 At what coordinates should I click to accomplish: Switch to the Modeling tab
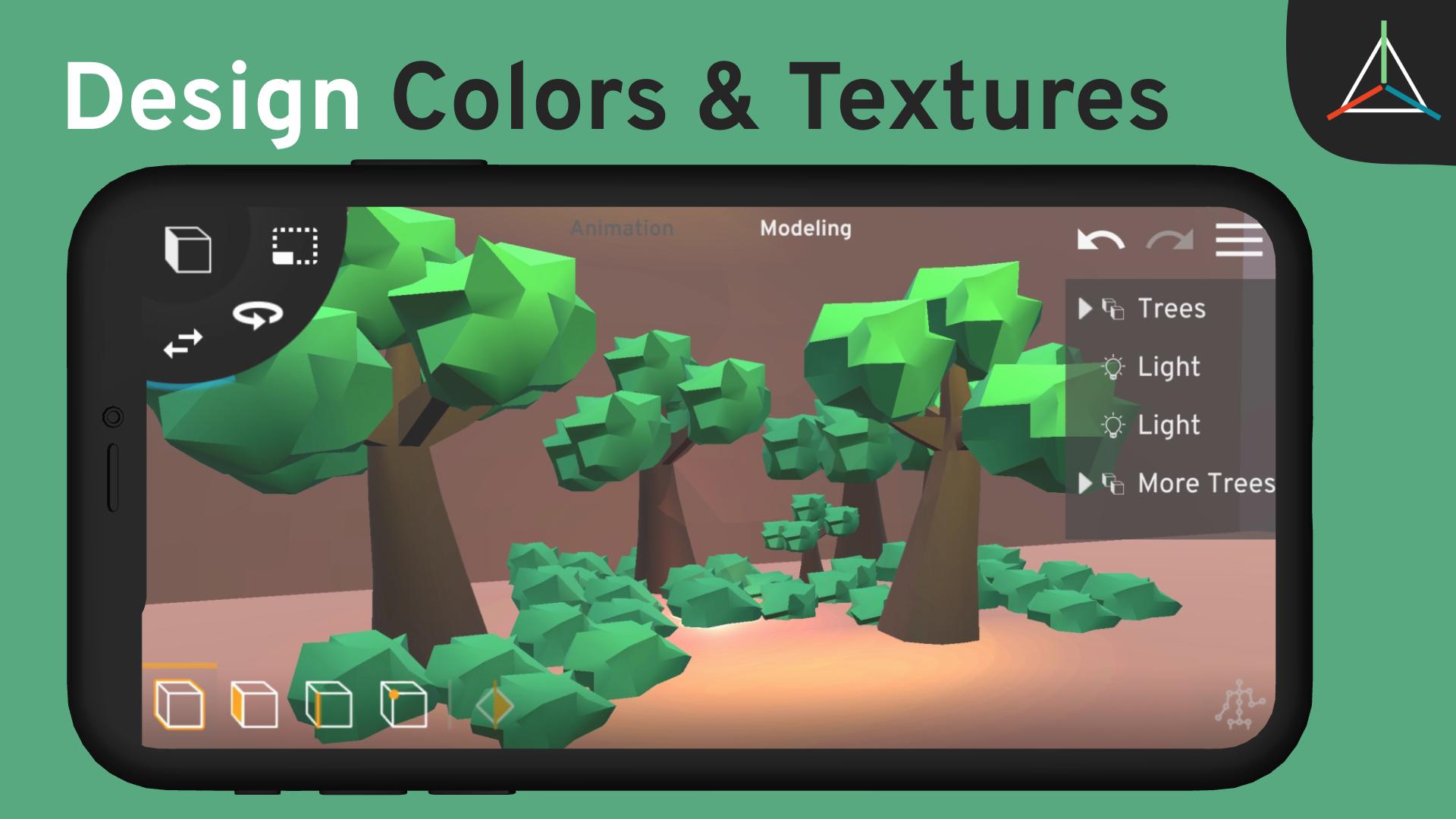807,230
